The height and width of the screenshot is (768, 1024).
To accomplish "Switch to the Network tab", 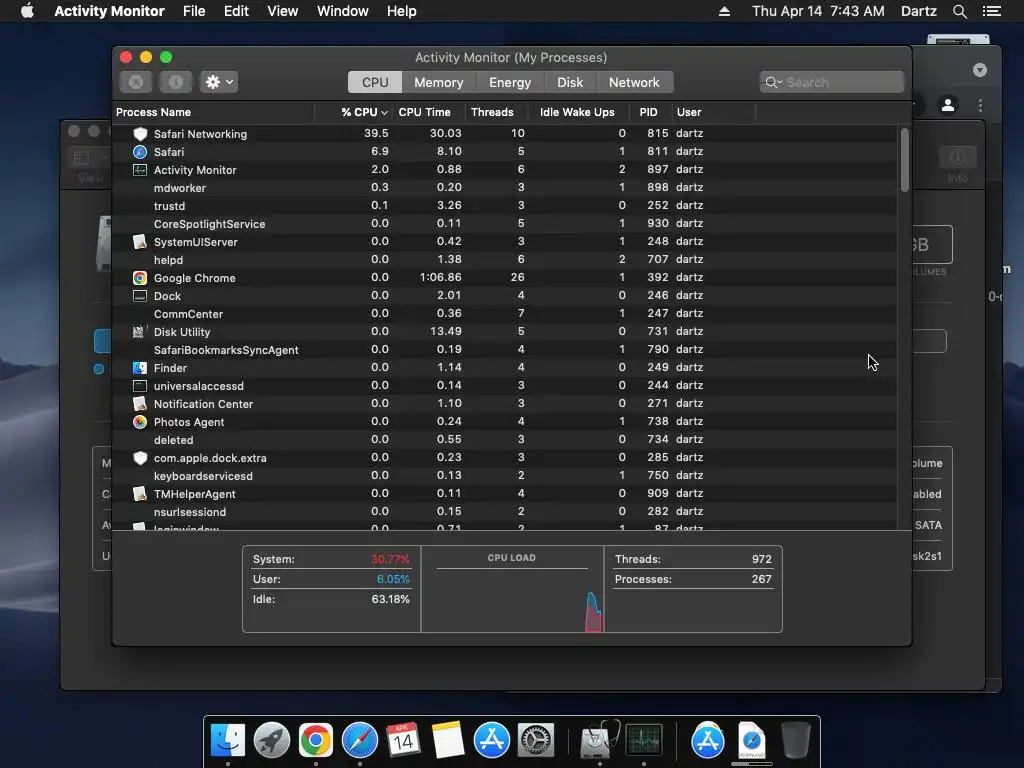I will (x=634, y=82).
